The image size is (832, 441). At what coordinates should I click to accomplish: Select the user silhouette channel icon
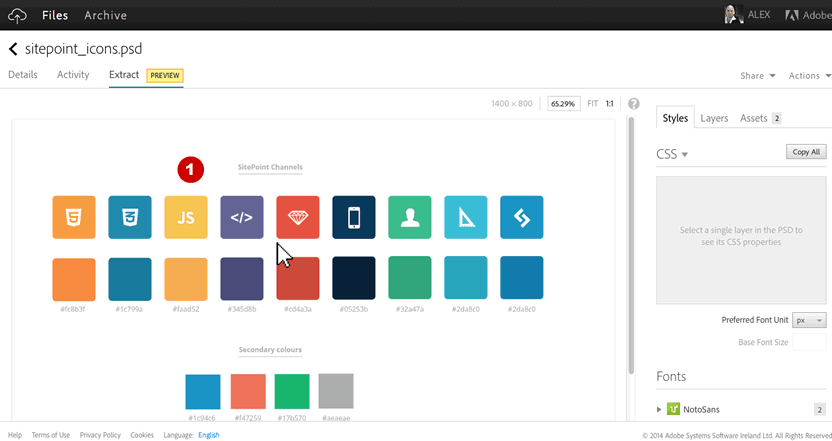(x=410, y=217)
